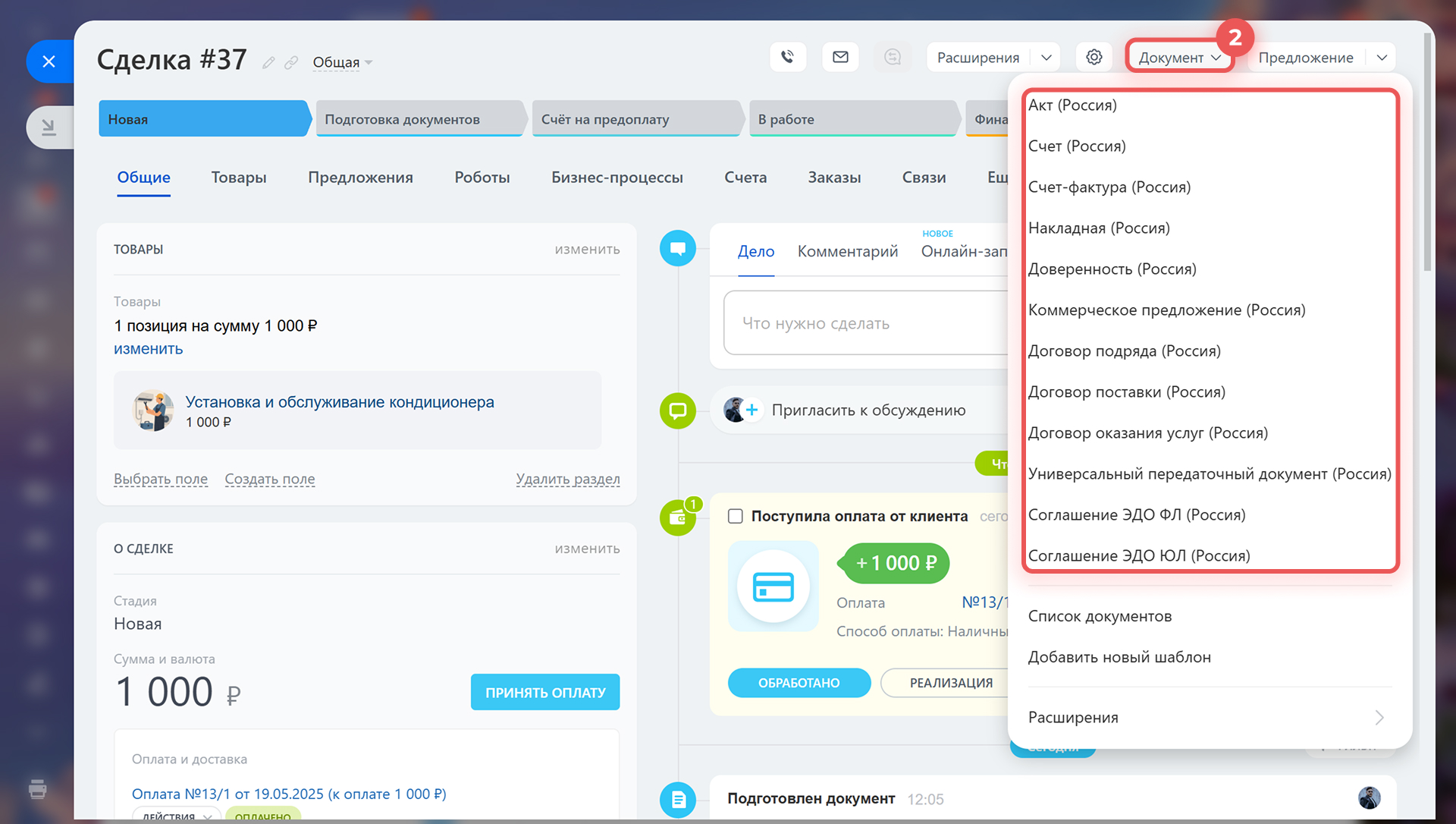
Task: Click the copy link chain icon
Action: (x=291, y=62)
